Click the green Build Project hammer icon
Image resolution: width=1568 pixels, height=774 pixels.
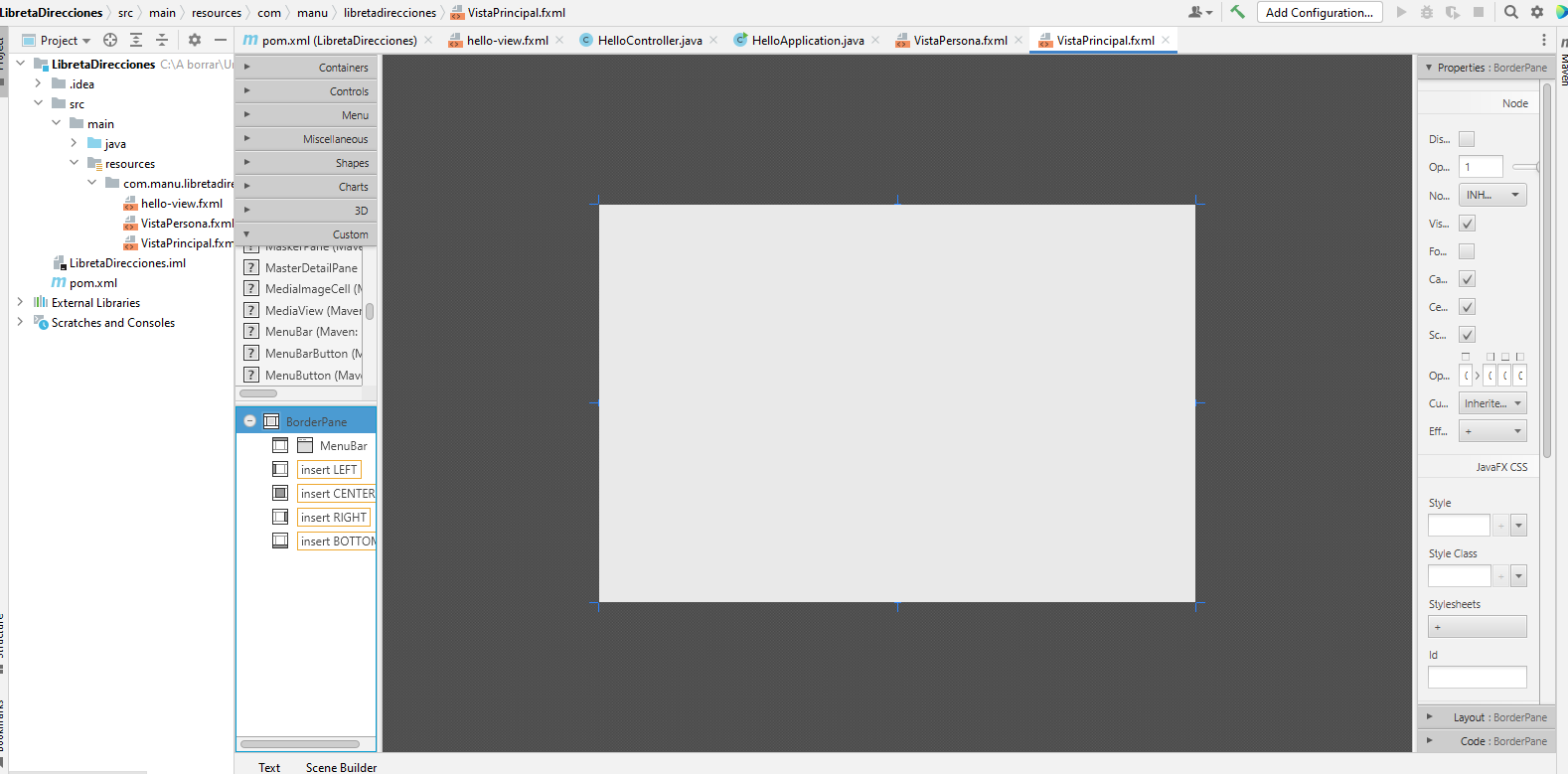pyautogui.click(x=1237, y=12)
